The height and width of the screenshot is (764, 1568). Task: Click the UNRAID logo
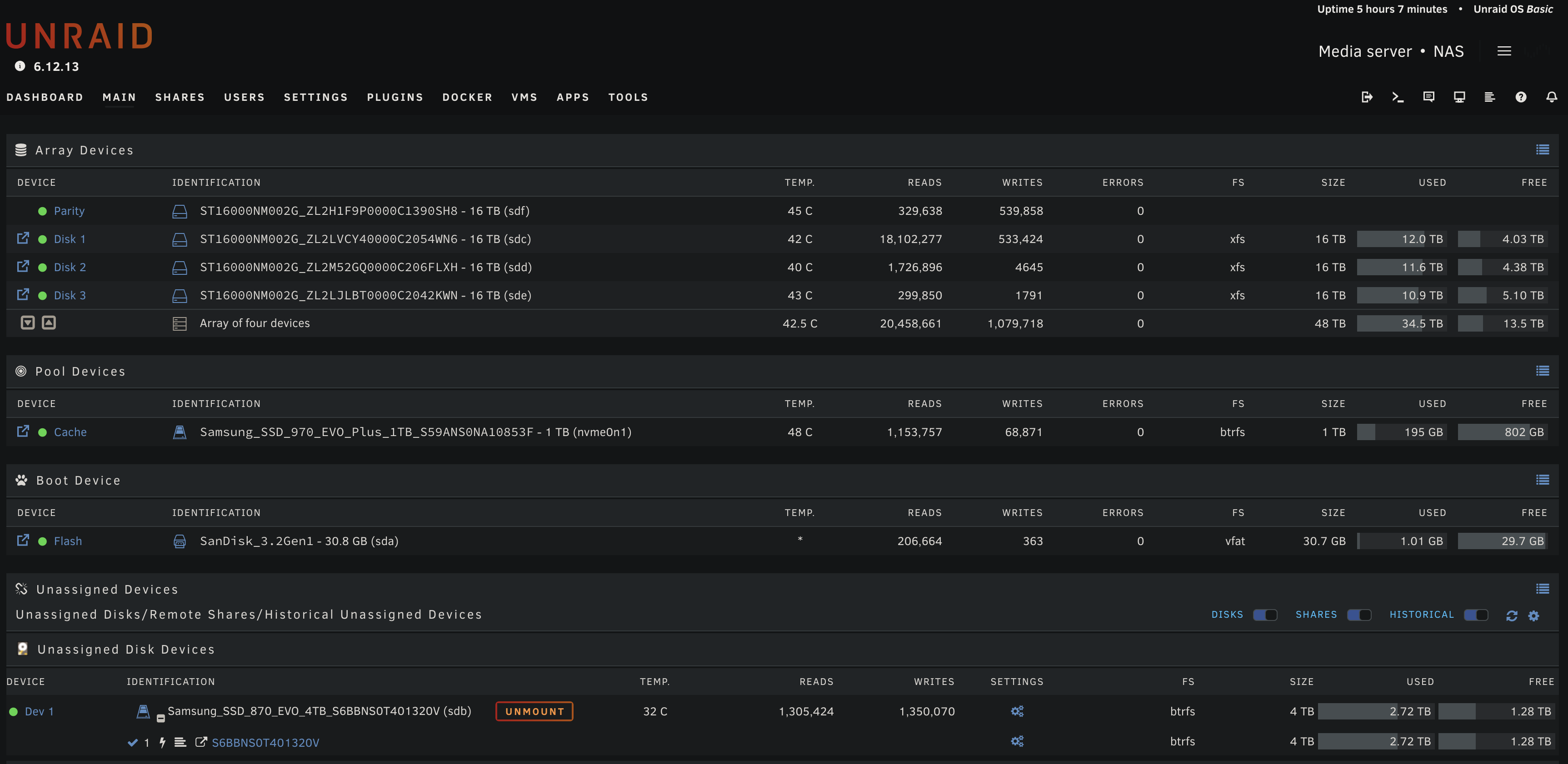pos(79,36)
